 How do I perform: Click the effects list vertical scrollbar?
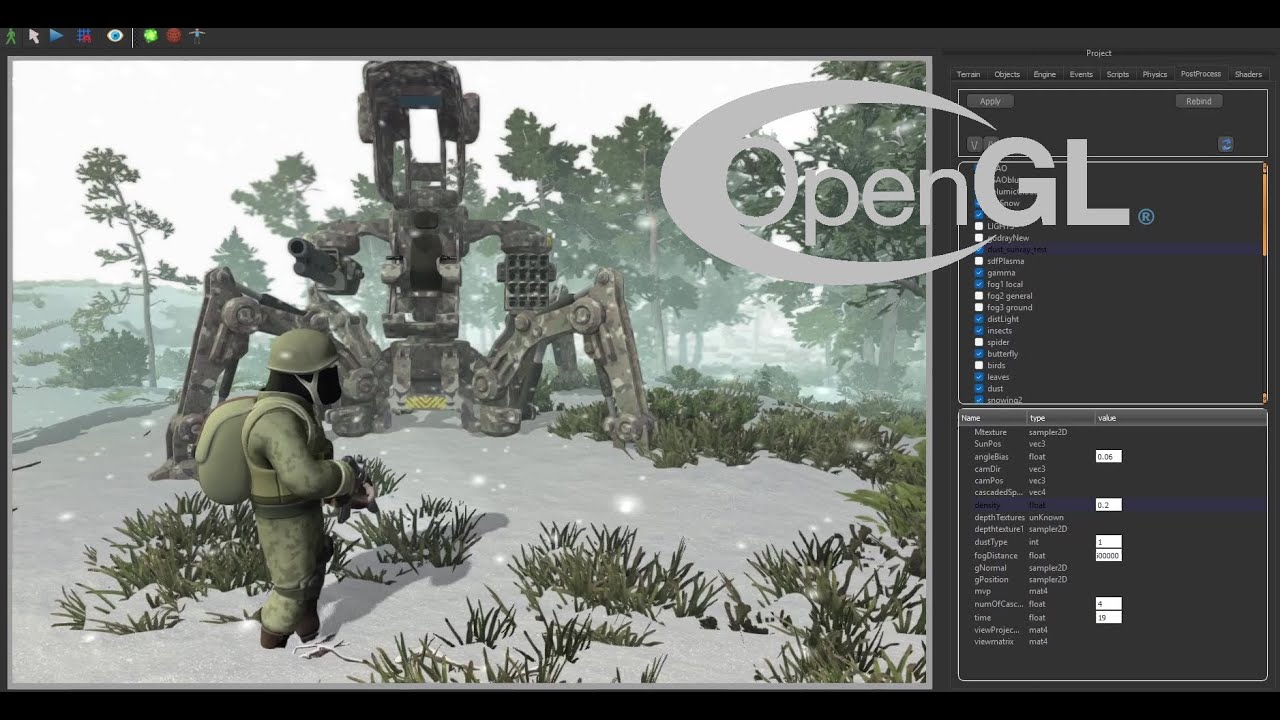pyautogui.click(x=1265, y=283)
